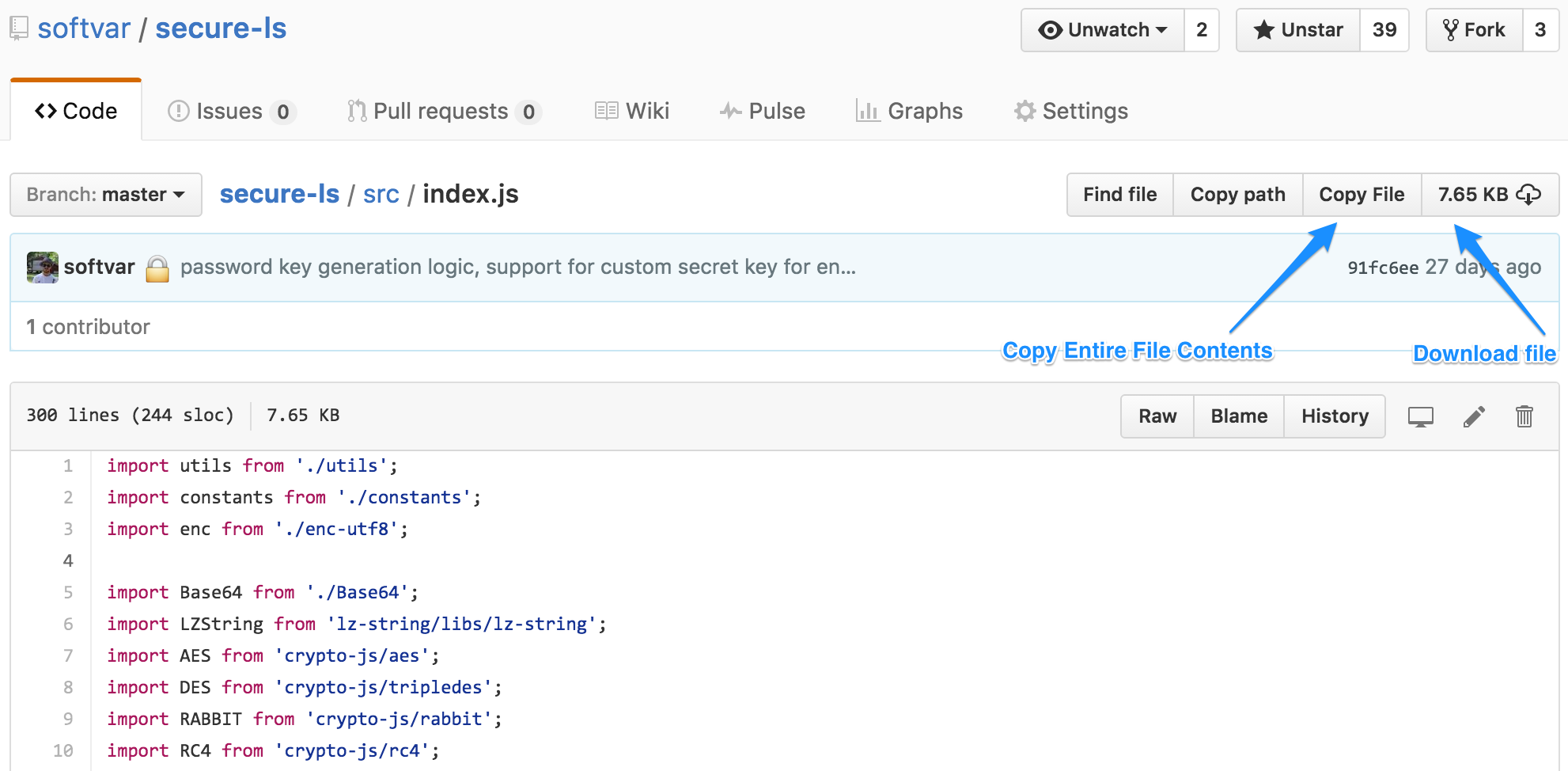Viewport: 1568px width, 771px height.
Task: Open the Wiki tab
Action: 632,112
